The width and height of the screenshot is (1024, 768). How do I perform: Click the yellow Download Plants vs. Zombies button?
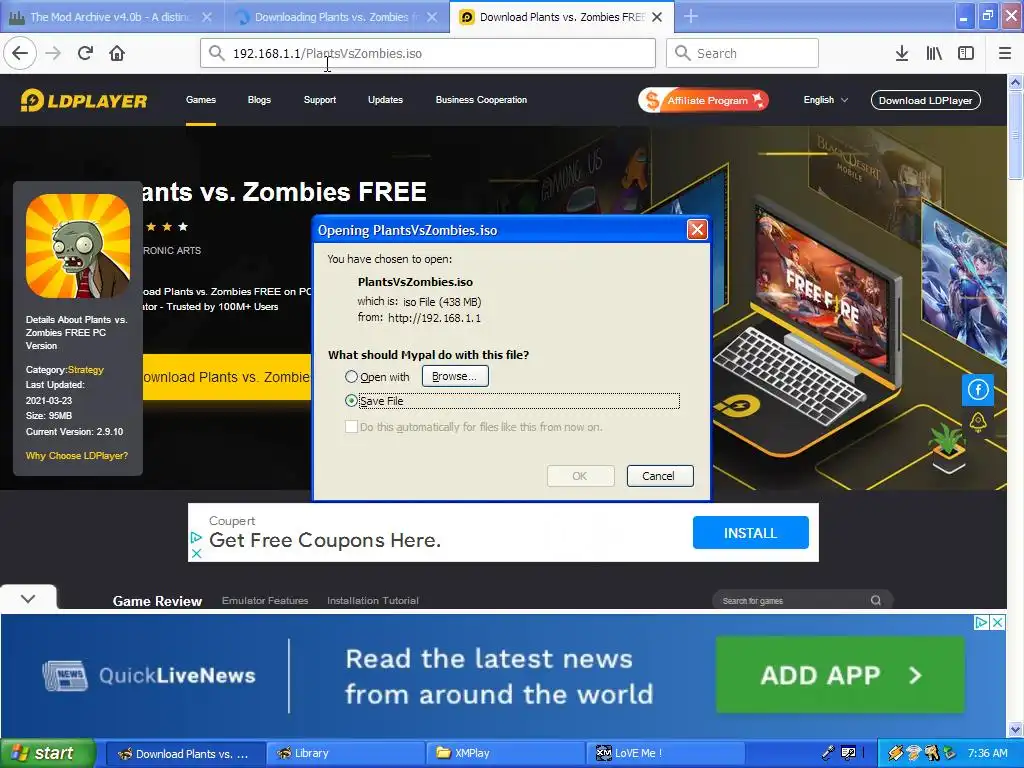click(227, 377)
